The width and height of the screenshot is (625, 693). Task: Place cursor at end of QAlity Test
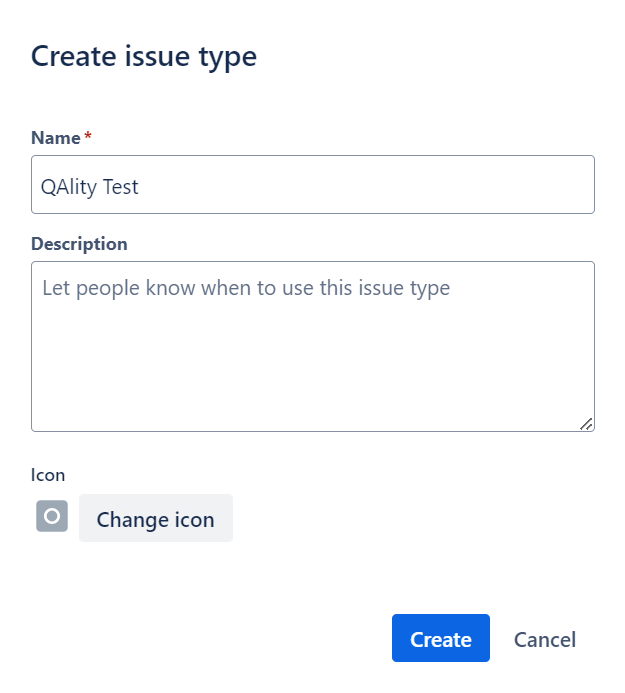point(140,187)
